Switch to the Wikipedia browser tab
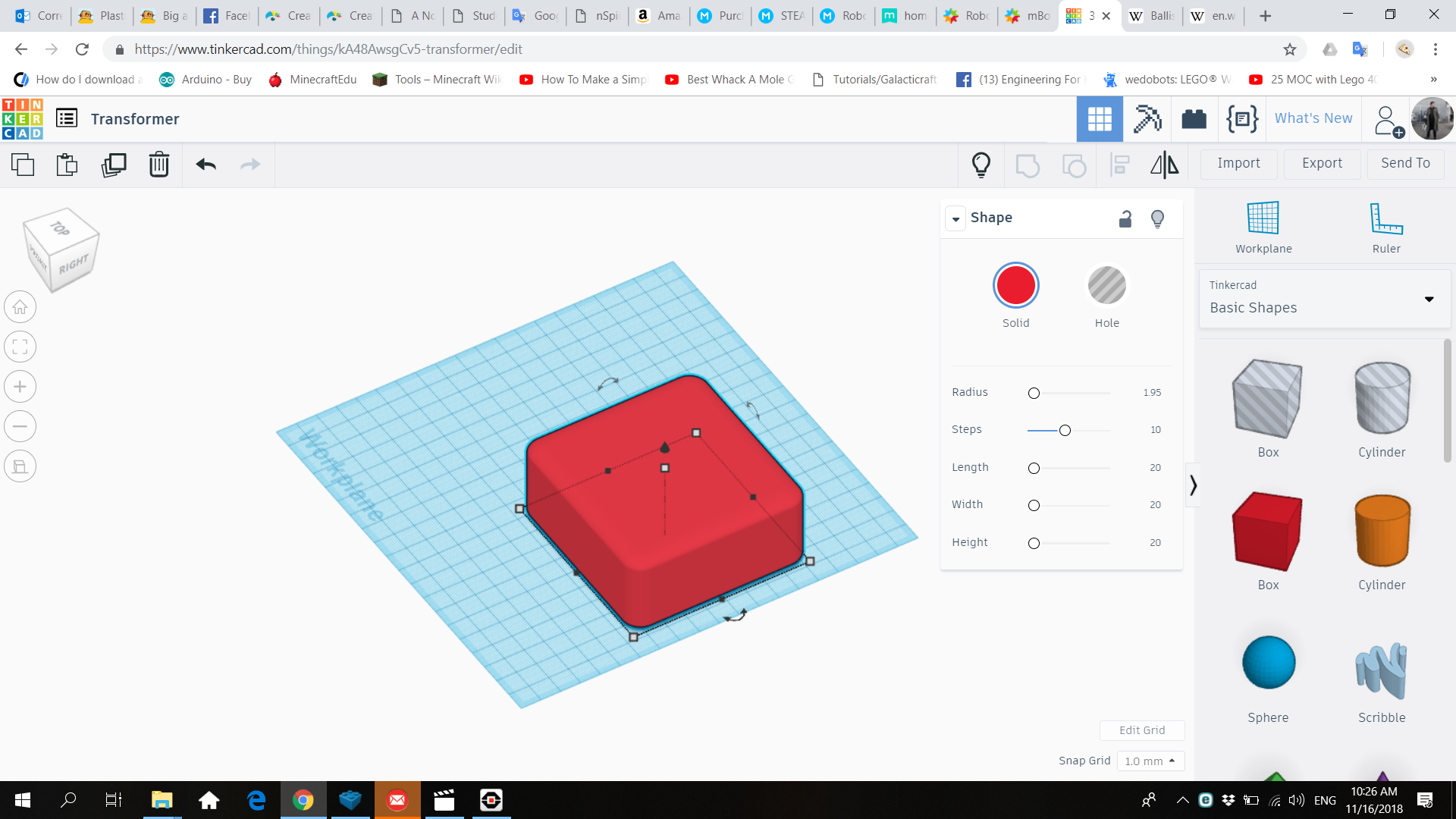The image size is (1456, 819). click(1215, 15)
